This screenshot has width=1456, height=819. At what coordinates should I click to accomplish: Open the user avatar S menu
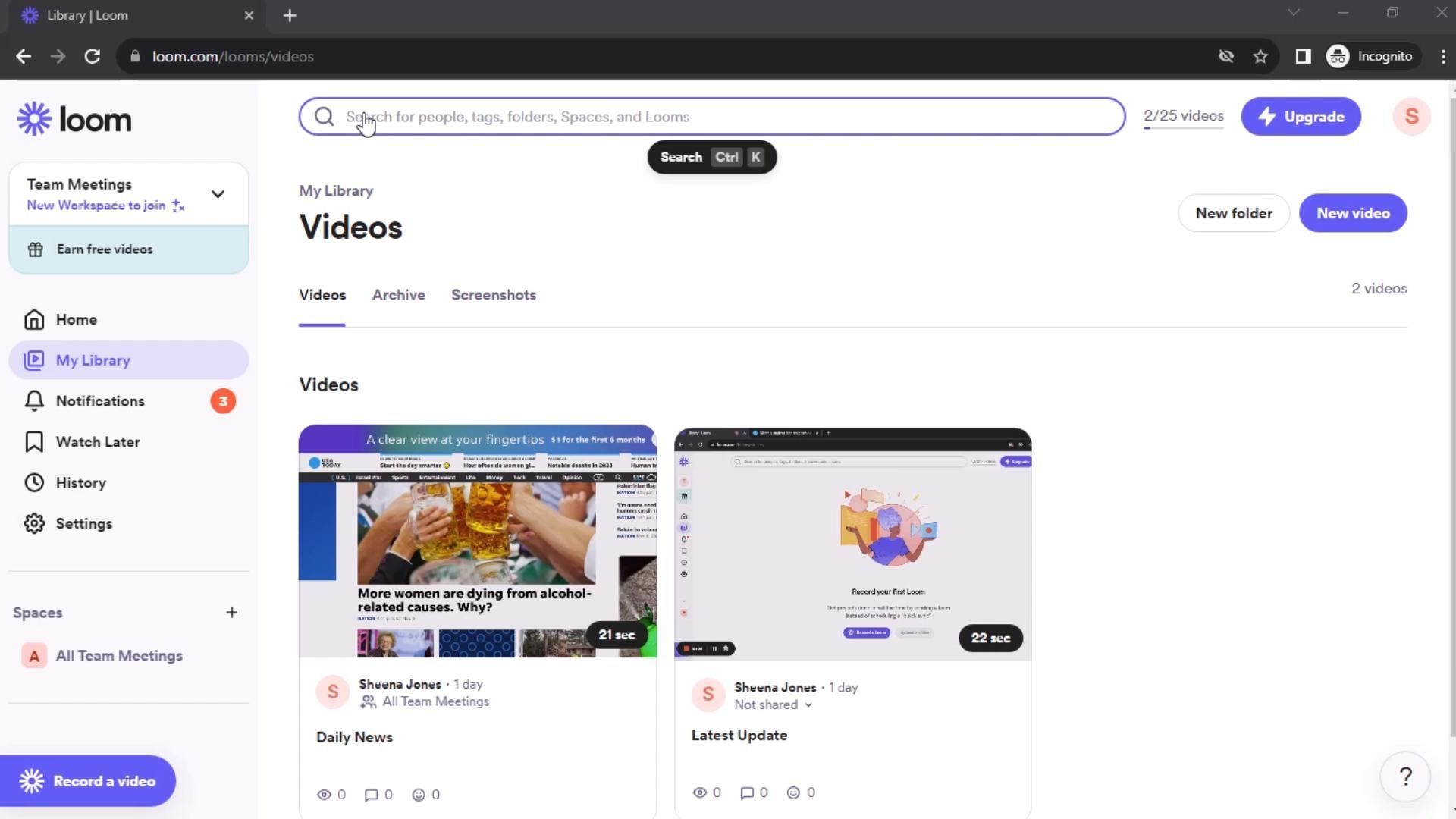[x=1411, y=117]
